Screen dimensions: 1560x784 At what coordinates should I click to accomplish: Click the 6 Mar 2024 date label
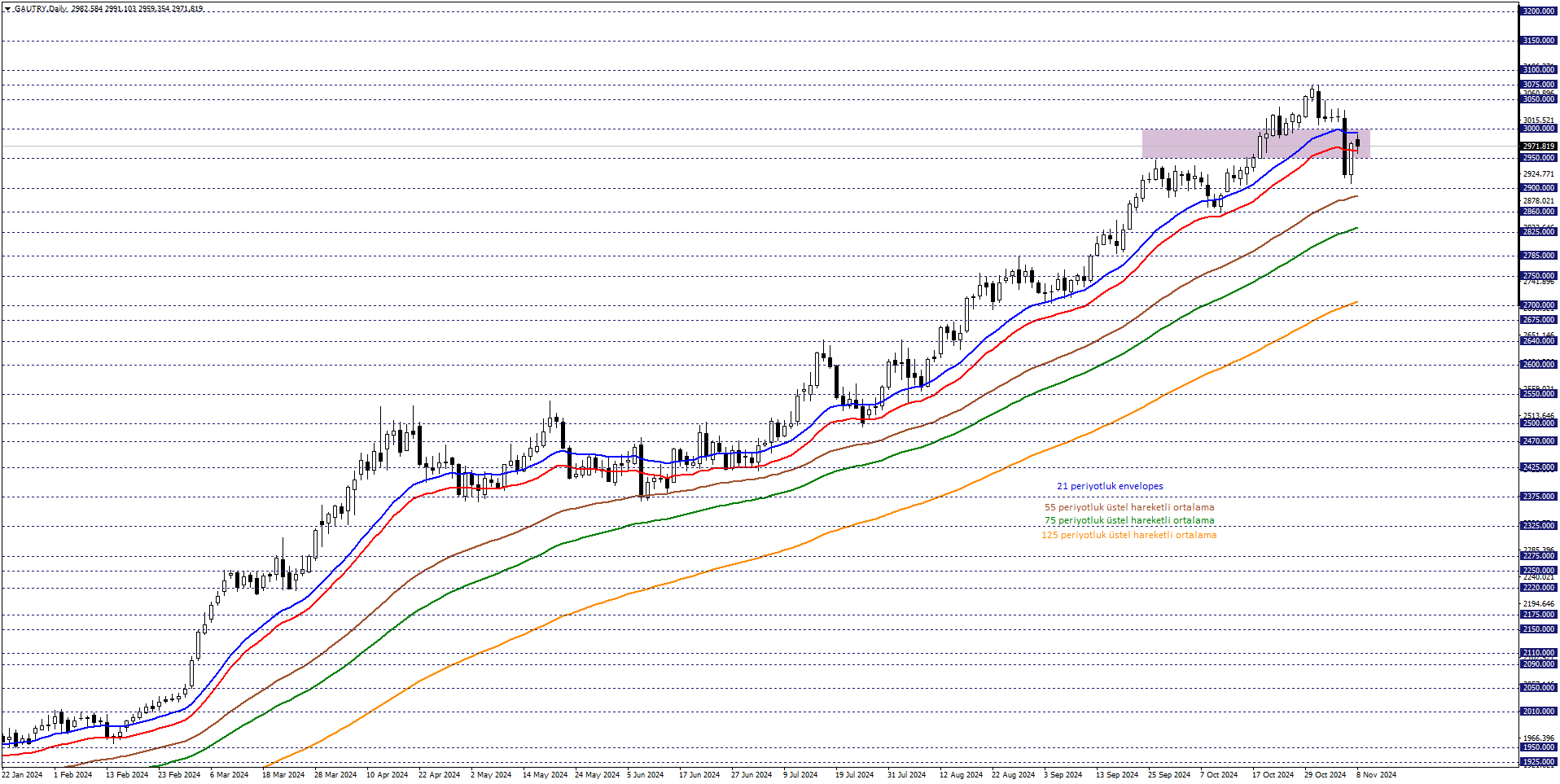coord(229,775)
